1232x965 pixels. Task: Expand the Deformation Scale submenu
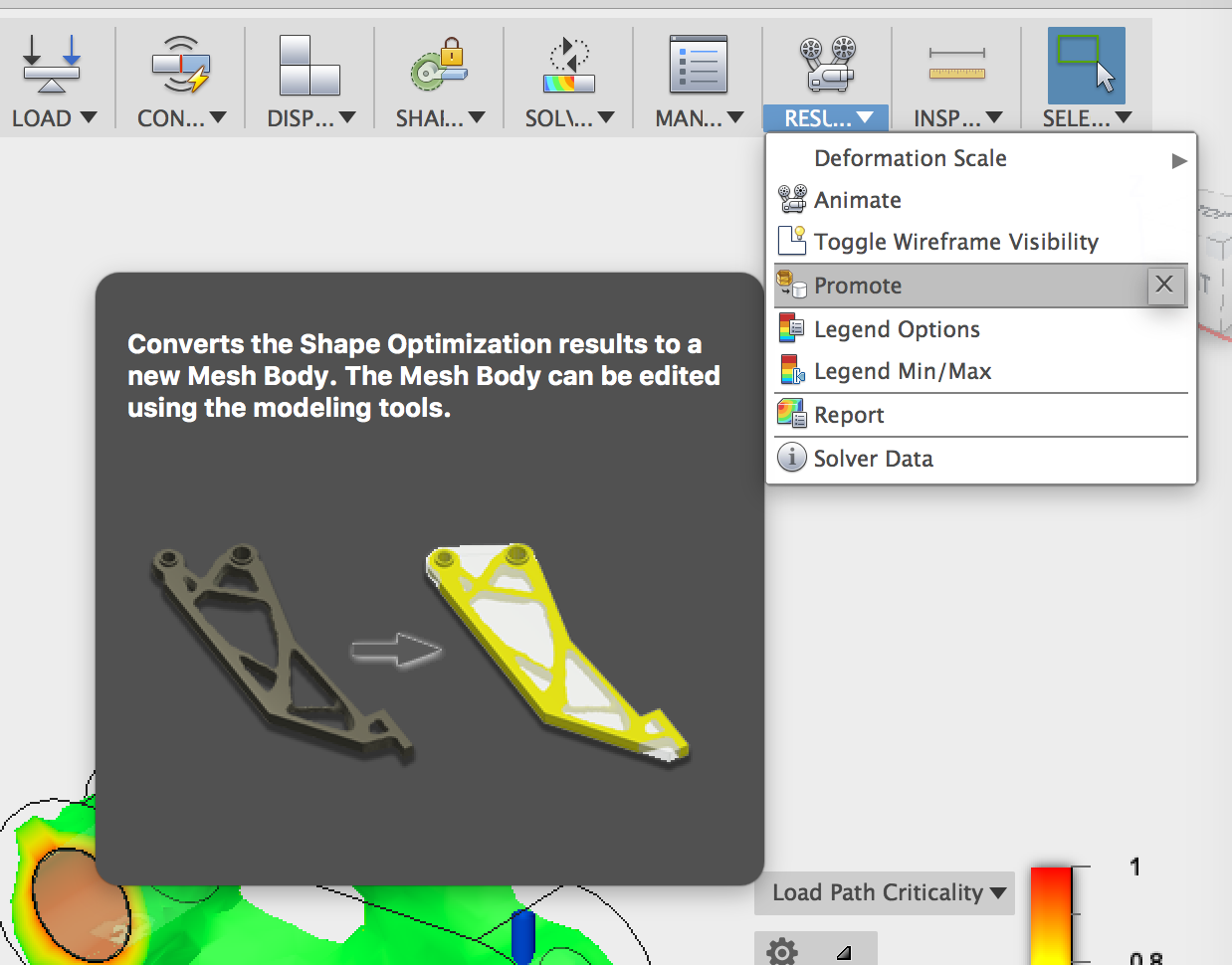1179,159
